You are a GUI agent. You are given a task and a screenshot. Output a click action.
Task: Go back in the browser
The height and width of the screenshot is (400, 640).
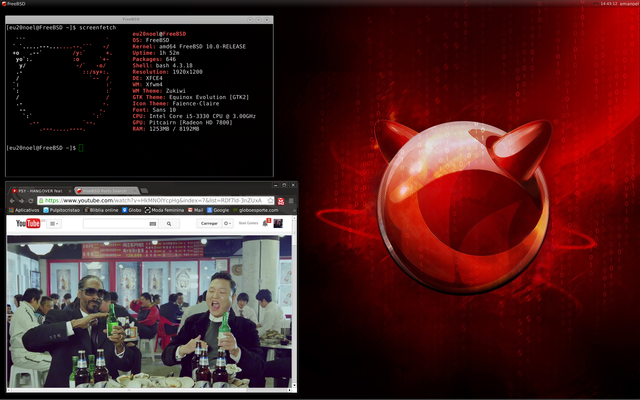[x=12, y=201]
